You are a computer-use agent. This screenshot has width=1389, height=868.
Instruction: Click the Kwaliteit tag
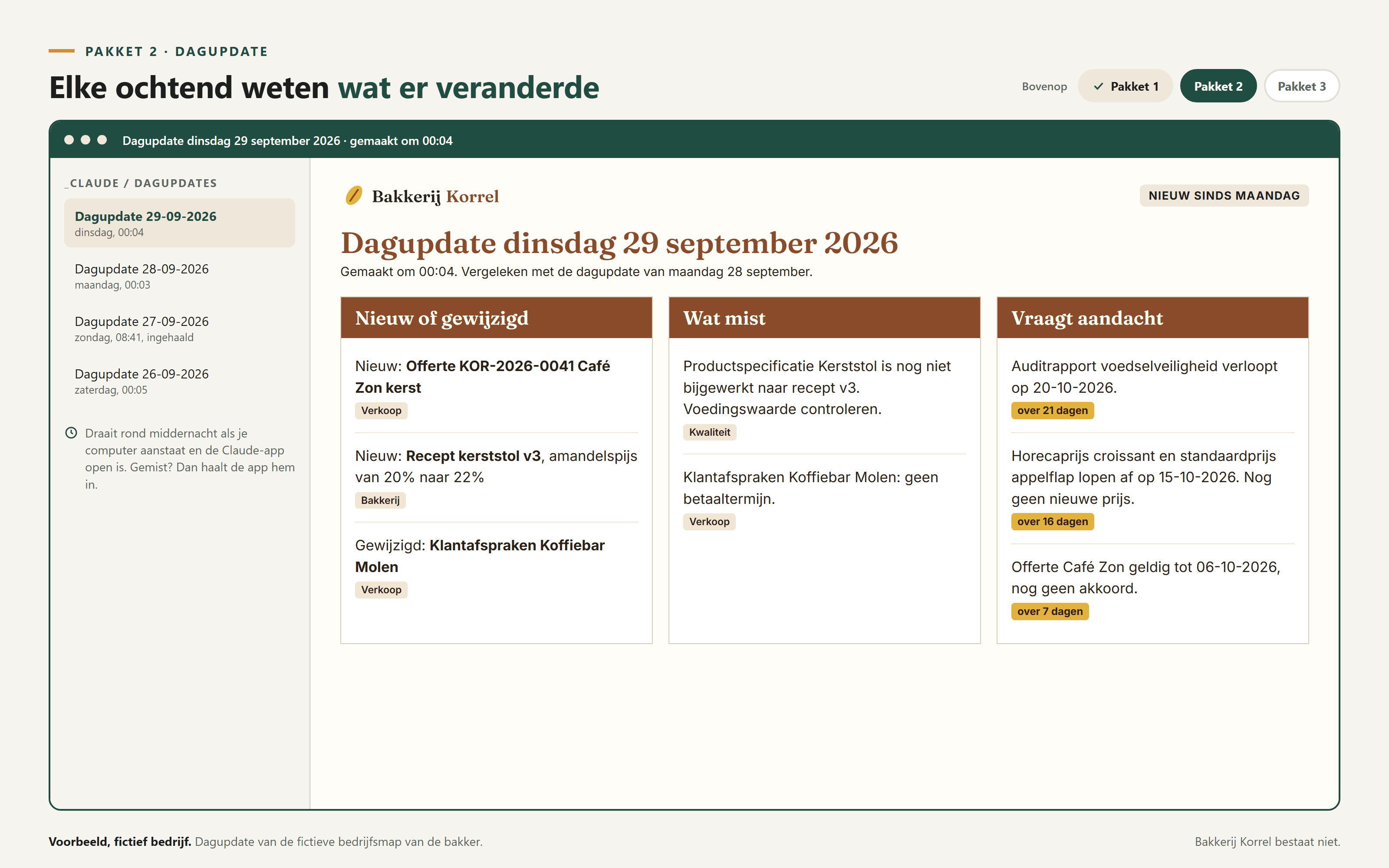point(709,432)
